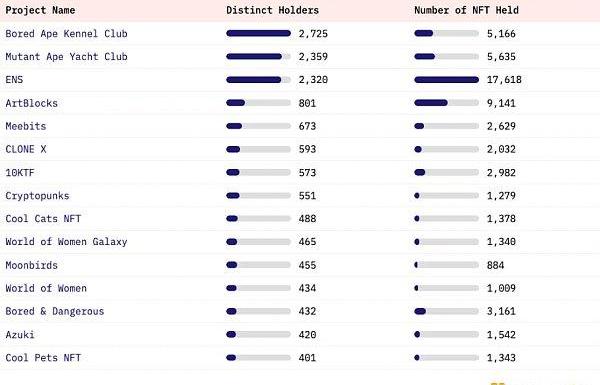
Task: Open the Bored Ape Kennel Club project
Action: [x=66, y=34]
